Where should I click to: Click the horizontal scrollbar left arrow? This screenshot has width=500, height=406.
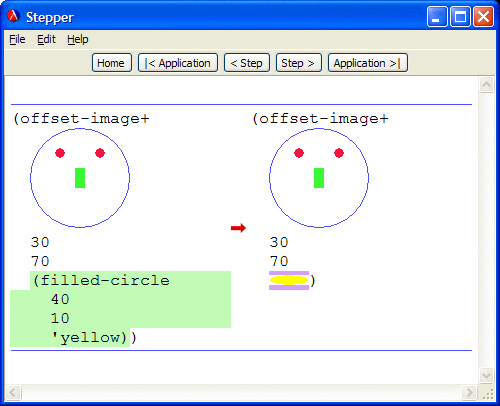[13, 392]
